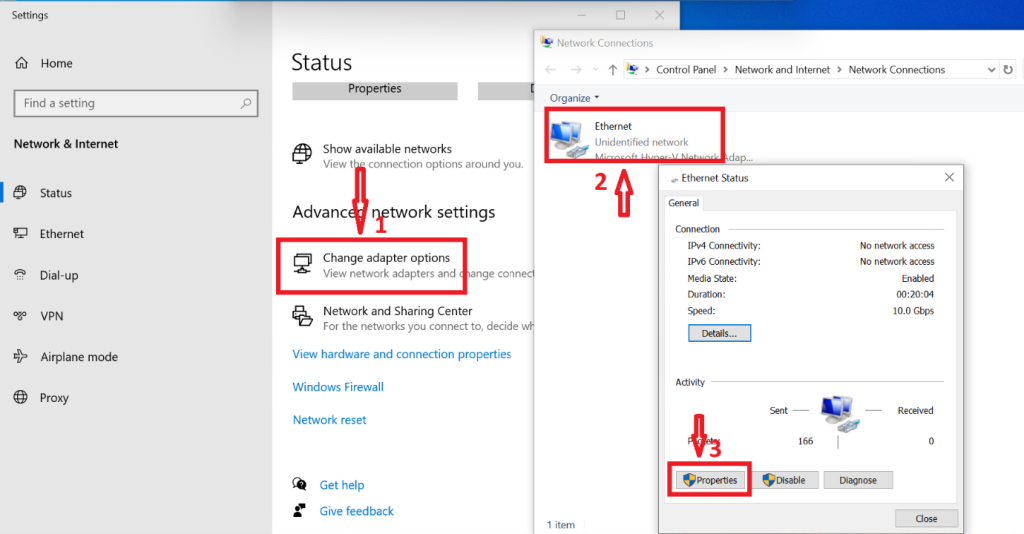Open Ethernet Properties button

coord(709,480)
